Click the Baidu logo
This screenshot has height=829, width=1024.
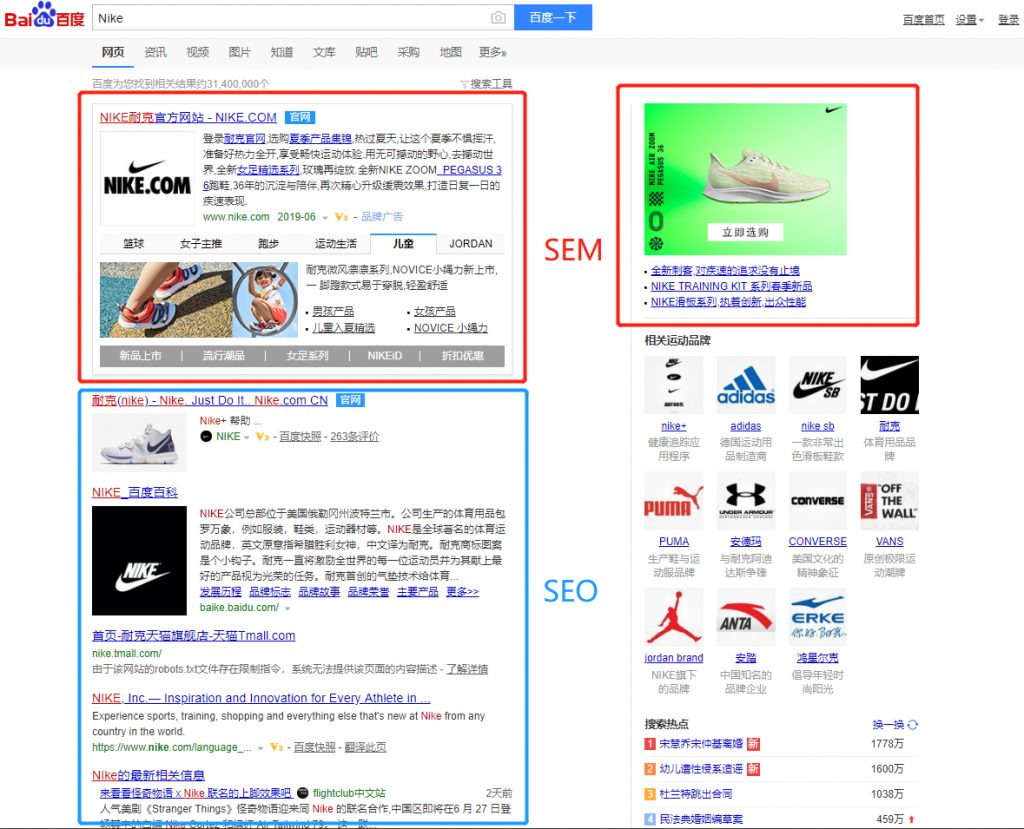coord(44,16)
